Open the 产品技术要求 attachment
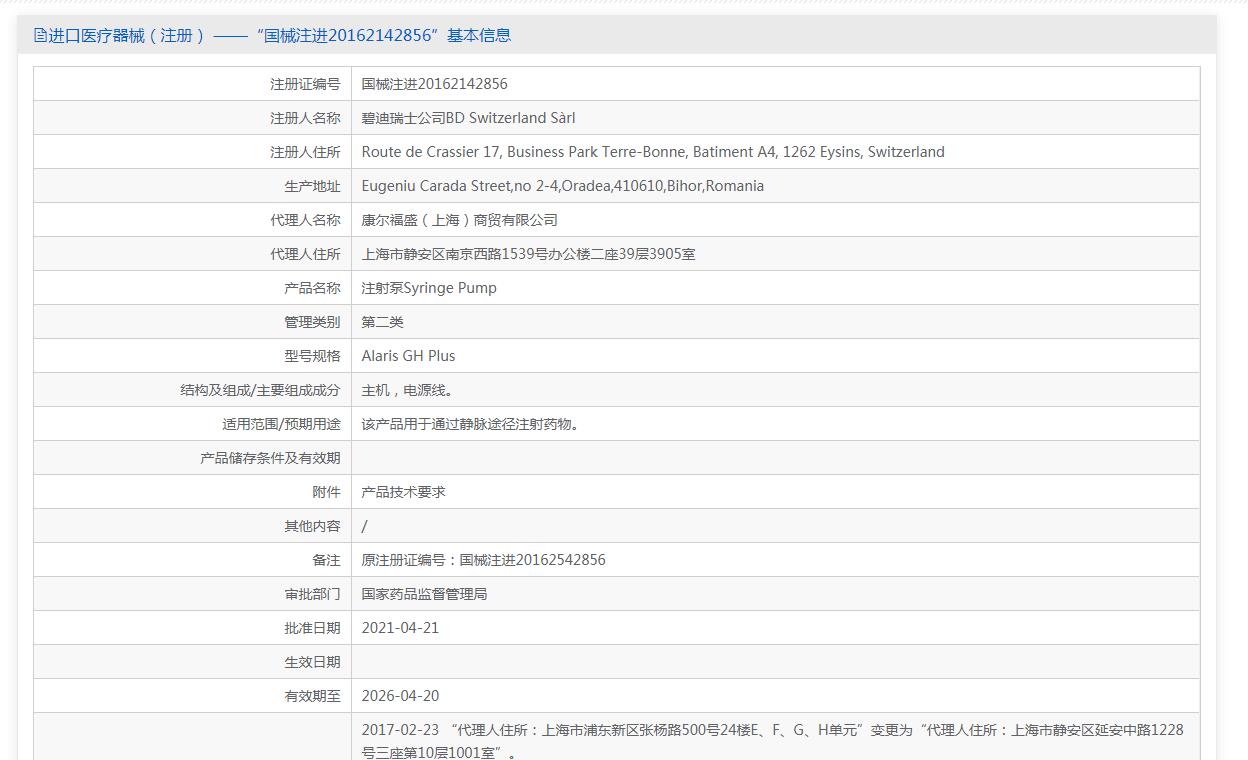The height and width of the screenshot is (760, 1248). point(404,492)
